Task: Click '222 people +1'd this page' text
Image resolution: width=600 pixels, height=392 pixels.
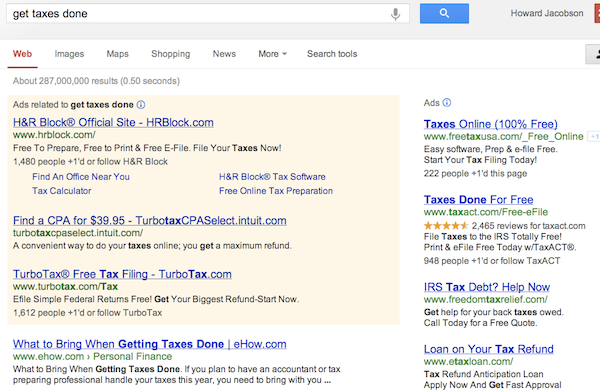Action: [475, 173]
